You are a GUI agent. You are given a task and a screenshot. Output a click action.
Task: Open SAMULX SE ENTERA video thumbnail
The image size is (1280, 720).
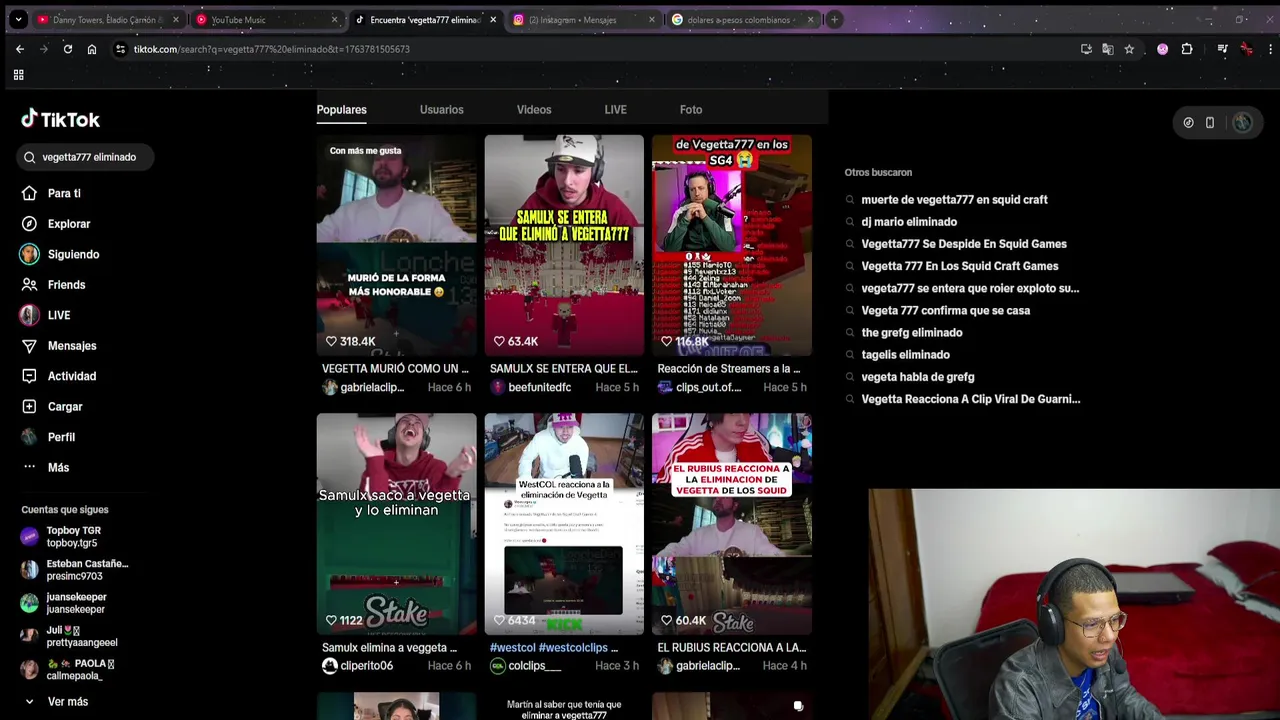(564, 245)
